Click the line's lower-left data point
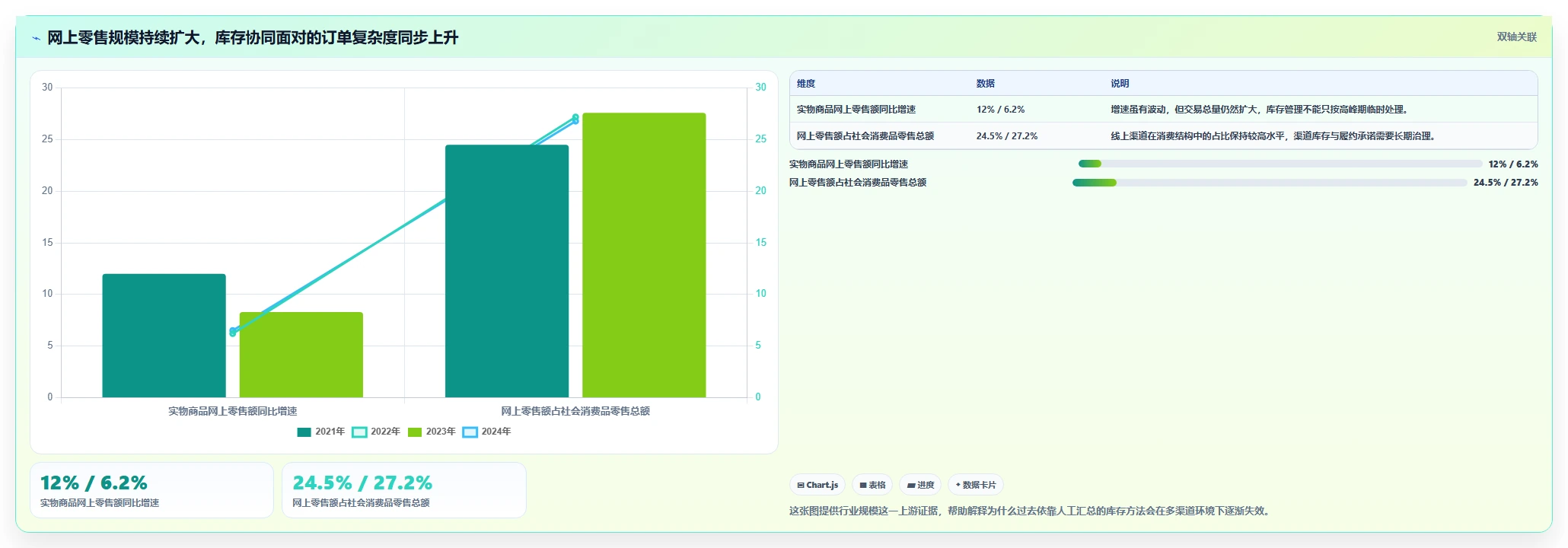This screenshot has width=1568, height=548. click(x=233, y=332)
